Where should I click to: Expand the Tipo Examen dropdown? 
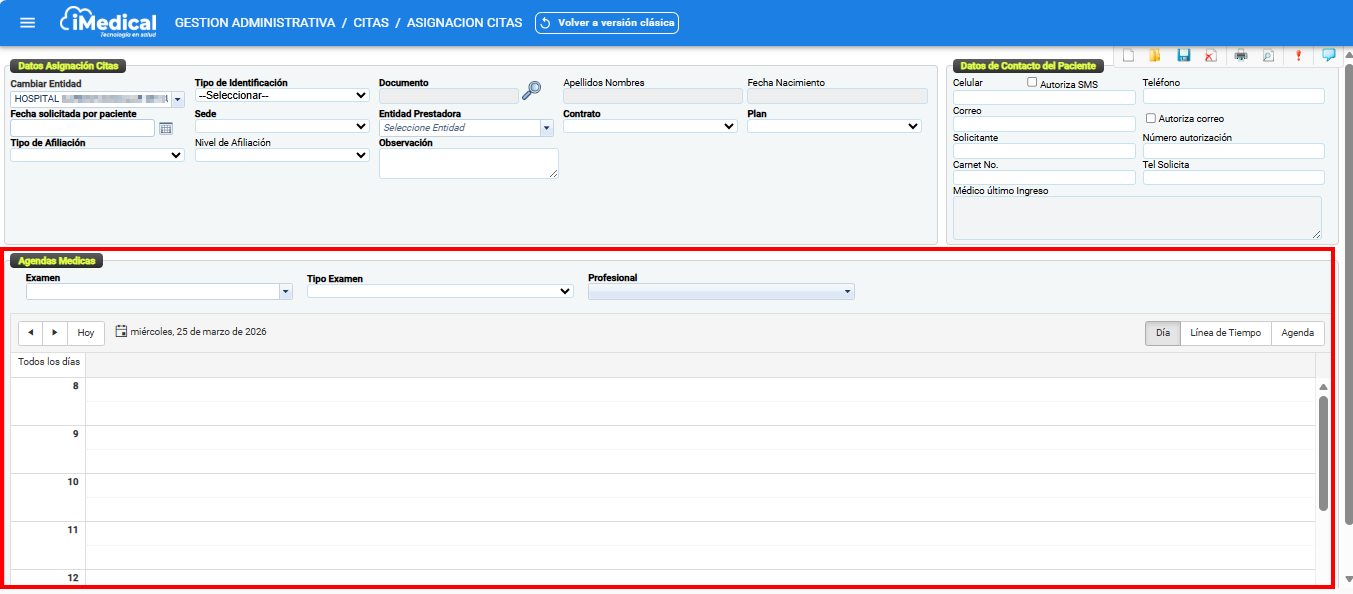click(440, 292)
